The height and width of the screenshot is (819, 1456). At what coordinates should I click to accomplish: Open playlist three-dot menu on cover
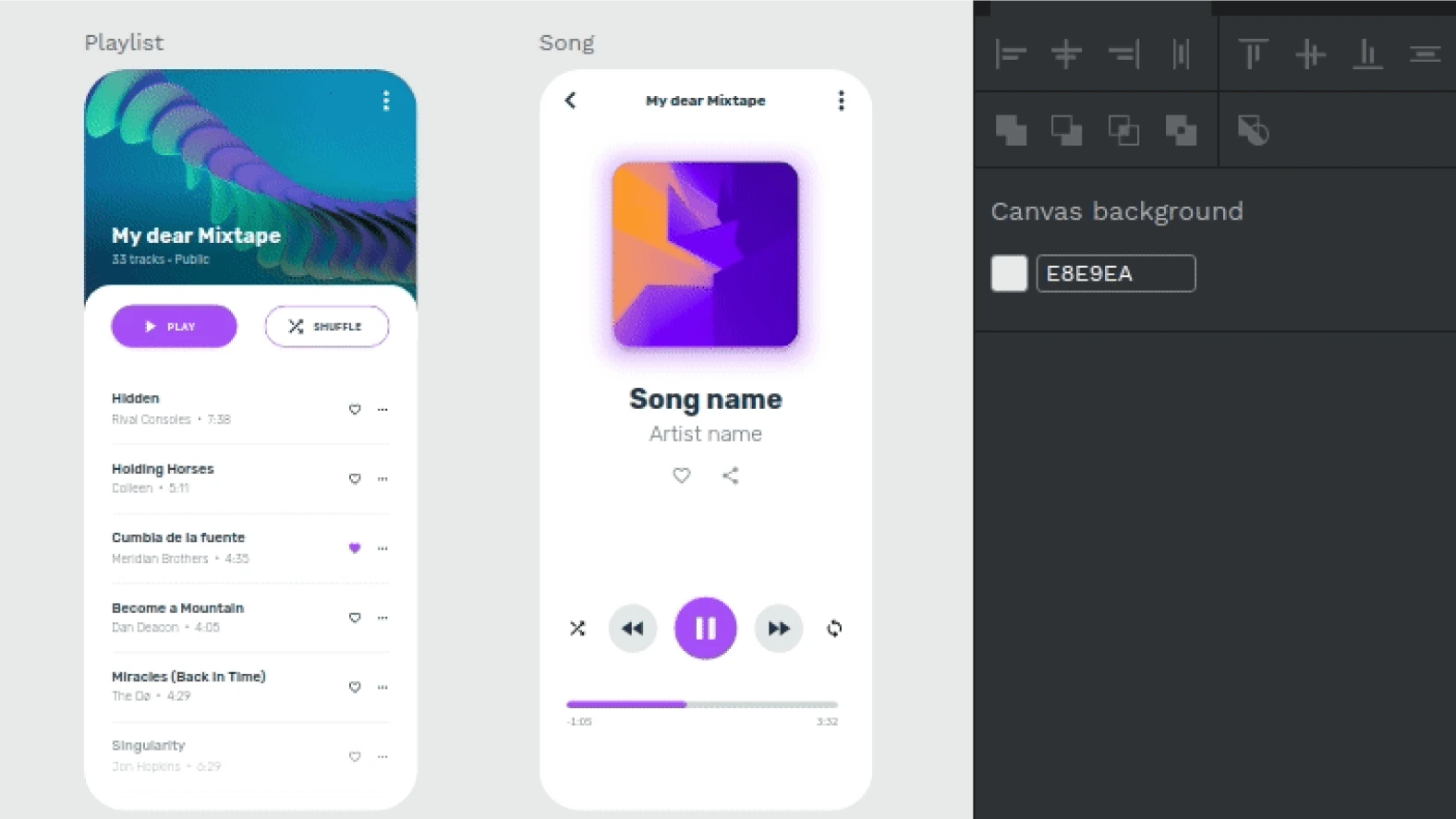click(386, 100)
